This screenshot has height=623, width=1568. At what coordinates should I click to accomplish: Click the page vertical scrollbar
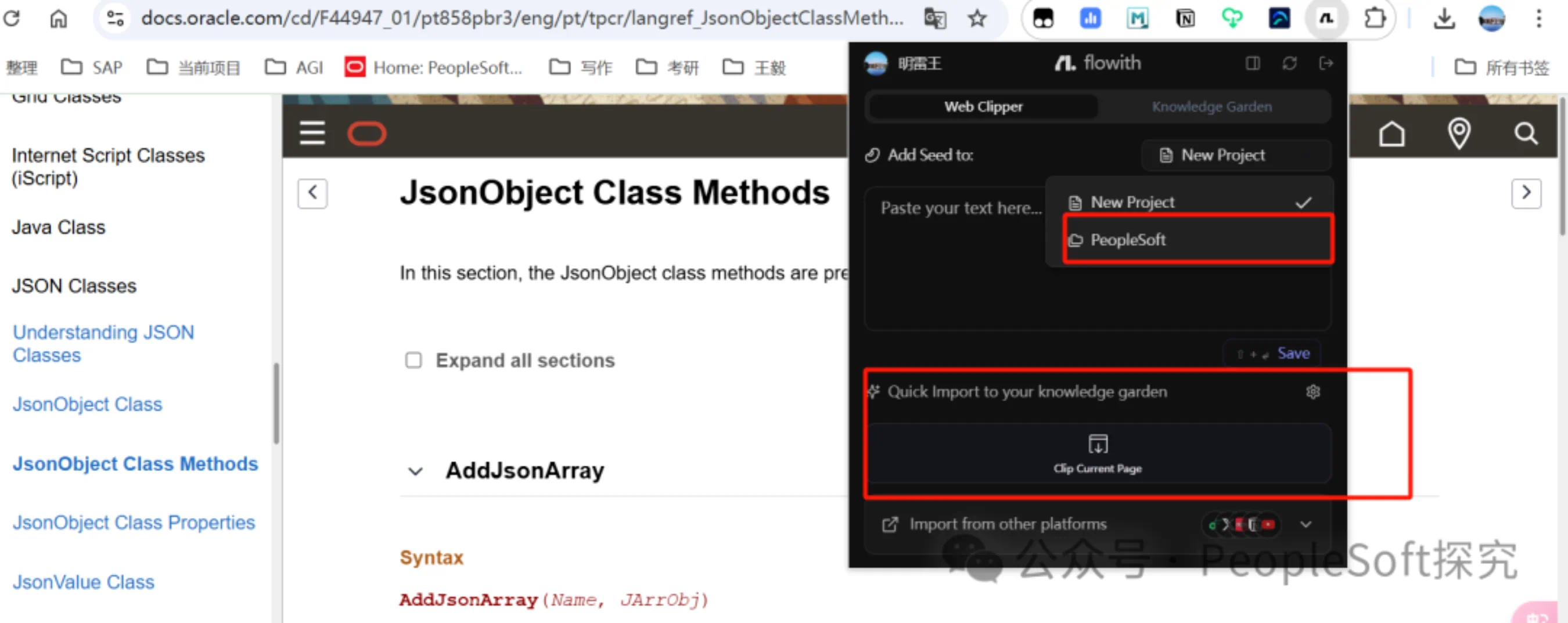[x=1563, y=165]
